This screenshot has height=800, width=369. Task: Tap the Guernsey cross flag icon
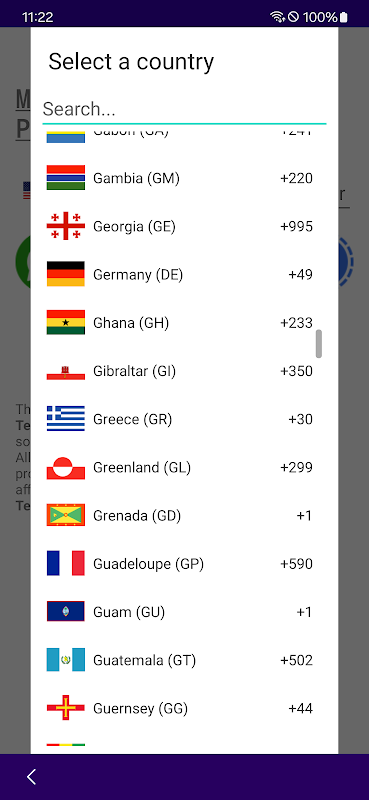pos(66,708)
